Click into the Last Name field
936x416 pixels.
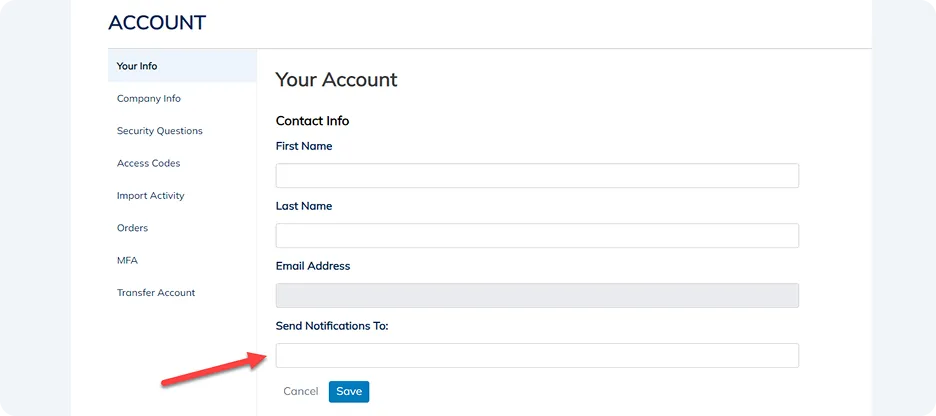pyautogui.click(x=537, y=235)
